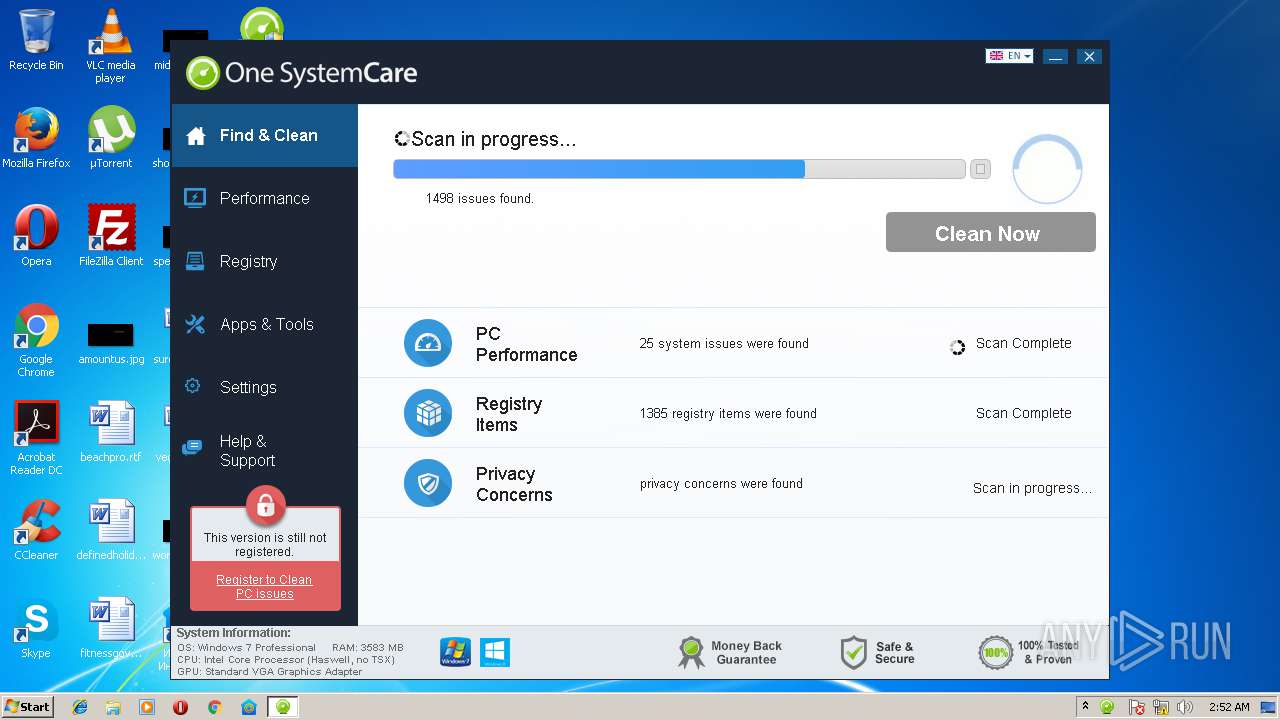Image resolution: width=1280 pixels, height=720 pixels.
Task: Click the red padlock unregistered icon
Action: click(265, 506)
